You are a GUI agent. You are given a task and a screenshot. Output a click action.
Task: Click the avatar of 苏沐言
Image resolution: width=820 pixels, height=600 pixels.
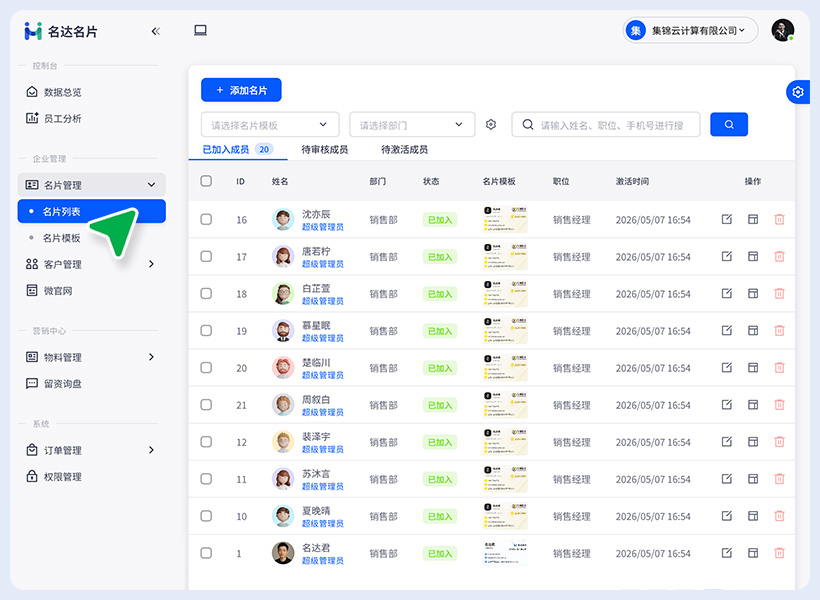283,479
